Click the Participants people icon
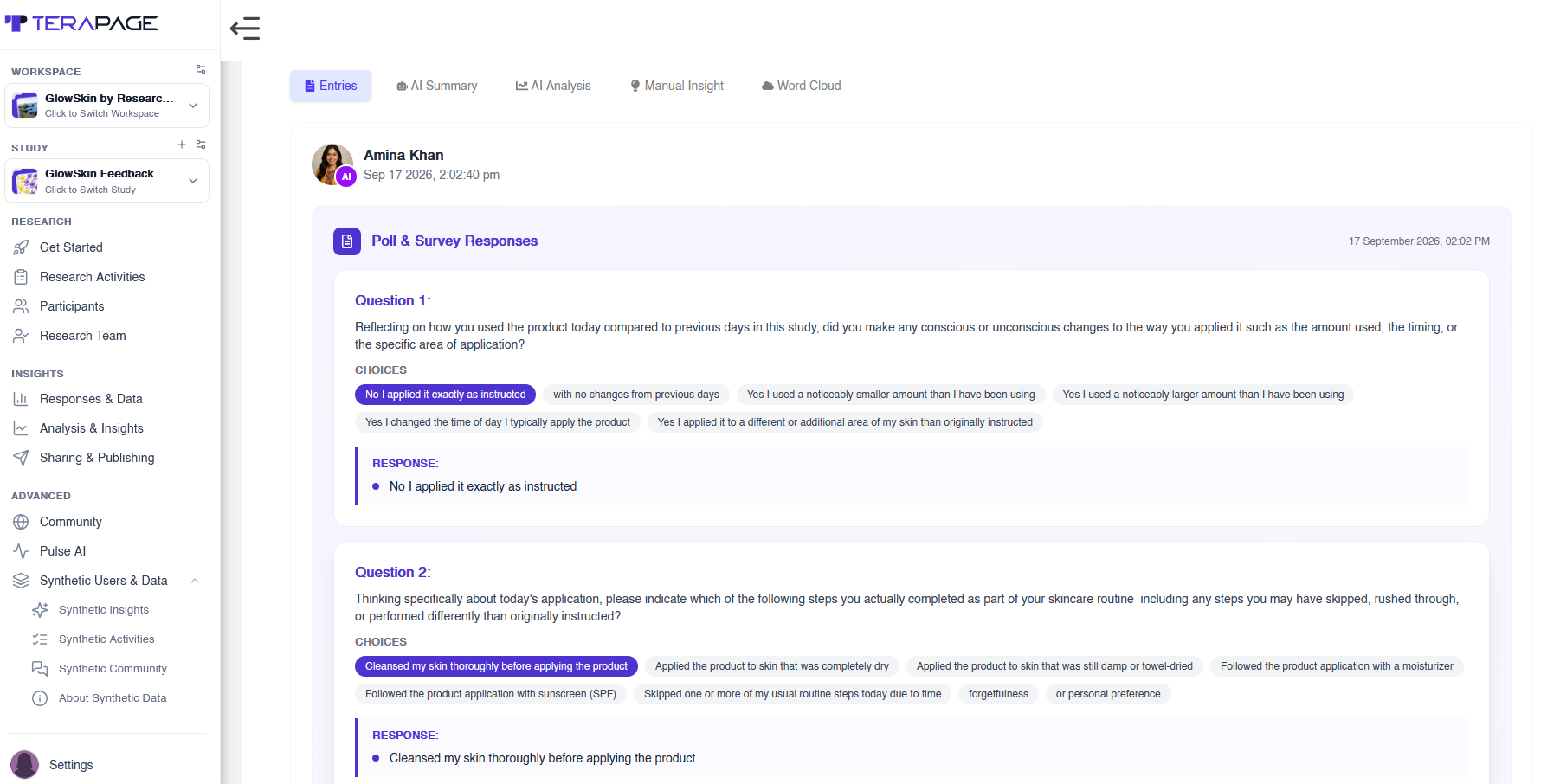The height and width of the screenshot is (784, 1560). pyautogui.click(x=21, y=306)
